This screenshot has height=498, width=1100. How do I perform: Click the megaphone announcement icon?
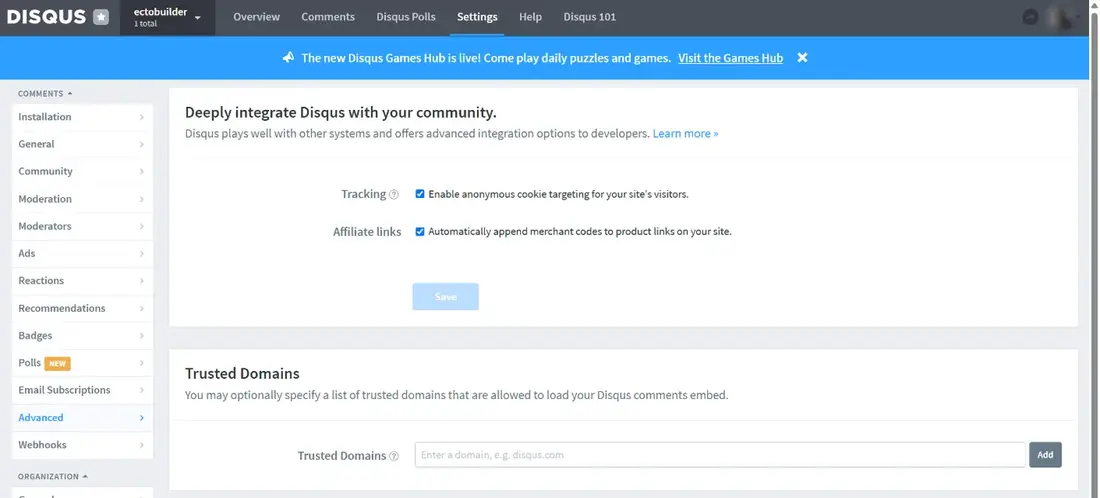288,58
